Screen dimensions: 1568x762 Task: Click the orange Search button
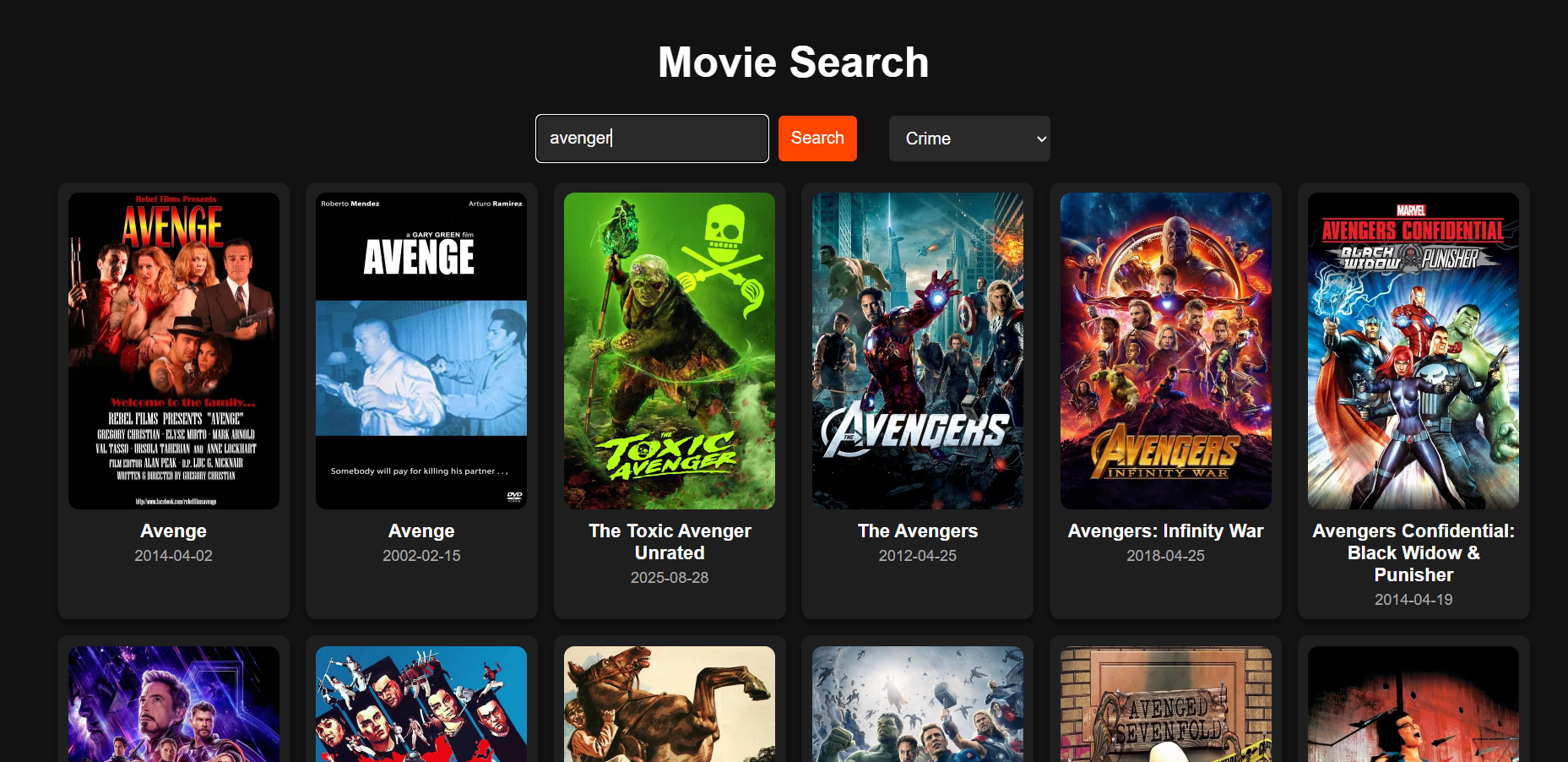[817, 139]
